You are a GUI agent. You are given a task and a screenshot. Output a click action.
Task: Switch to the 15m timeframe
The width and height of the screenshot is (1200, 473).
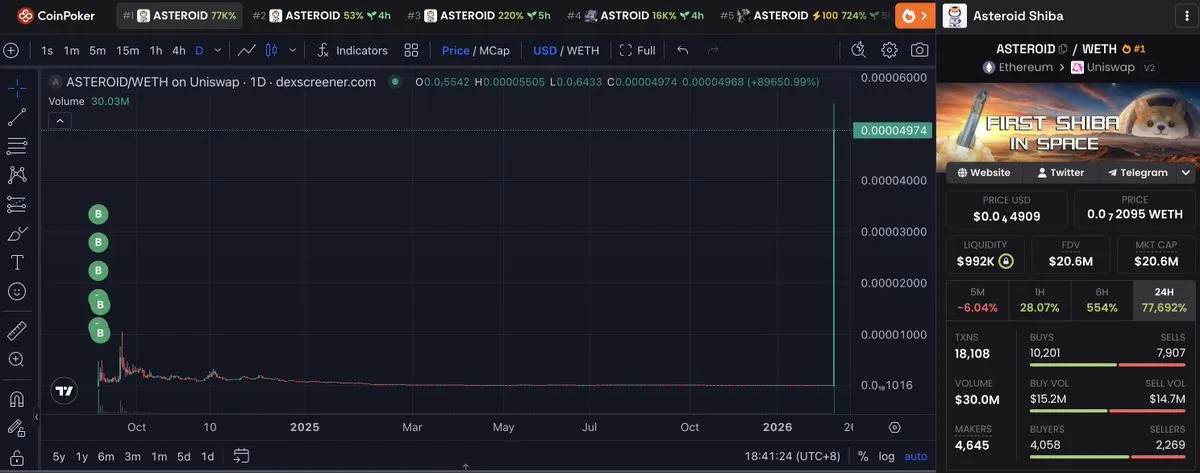(127, 50)
